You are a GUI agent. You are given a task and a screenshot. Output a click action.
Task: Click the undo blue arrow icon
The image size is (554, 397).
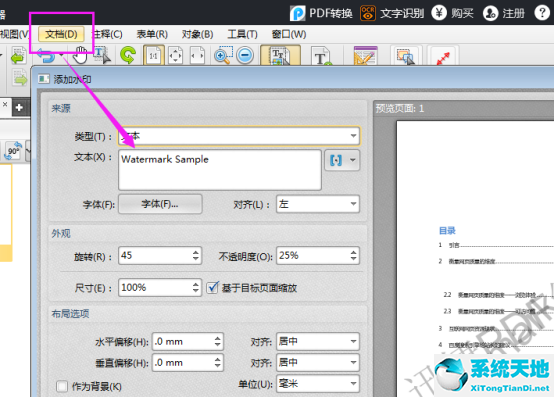pyautogui.click(x=46, y=56)
